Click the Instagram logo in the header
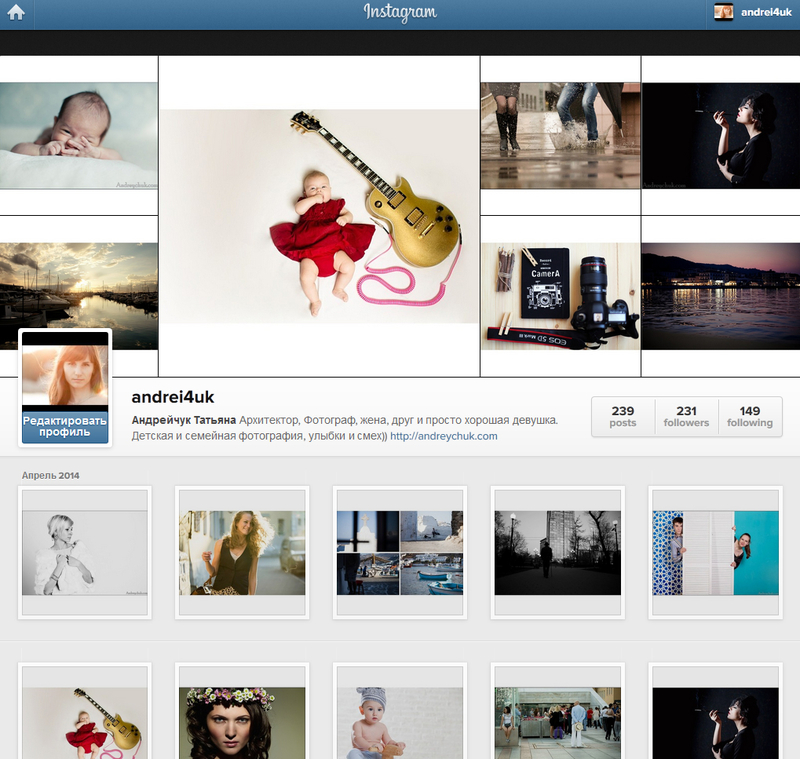The image size is (800, 759). (400, 13)
